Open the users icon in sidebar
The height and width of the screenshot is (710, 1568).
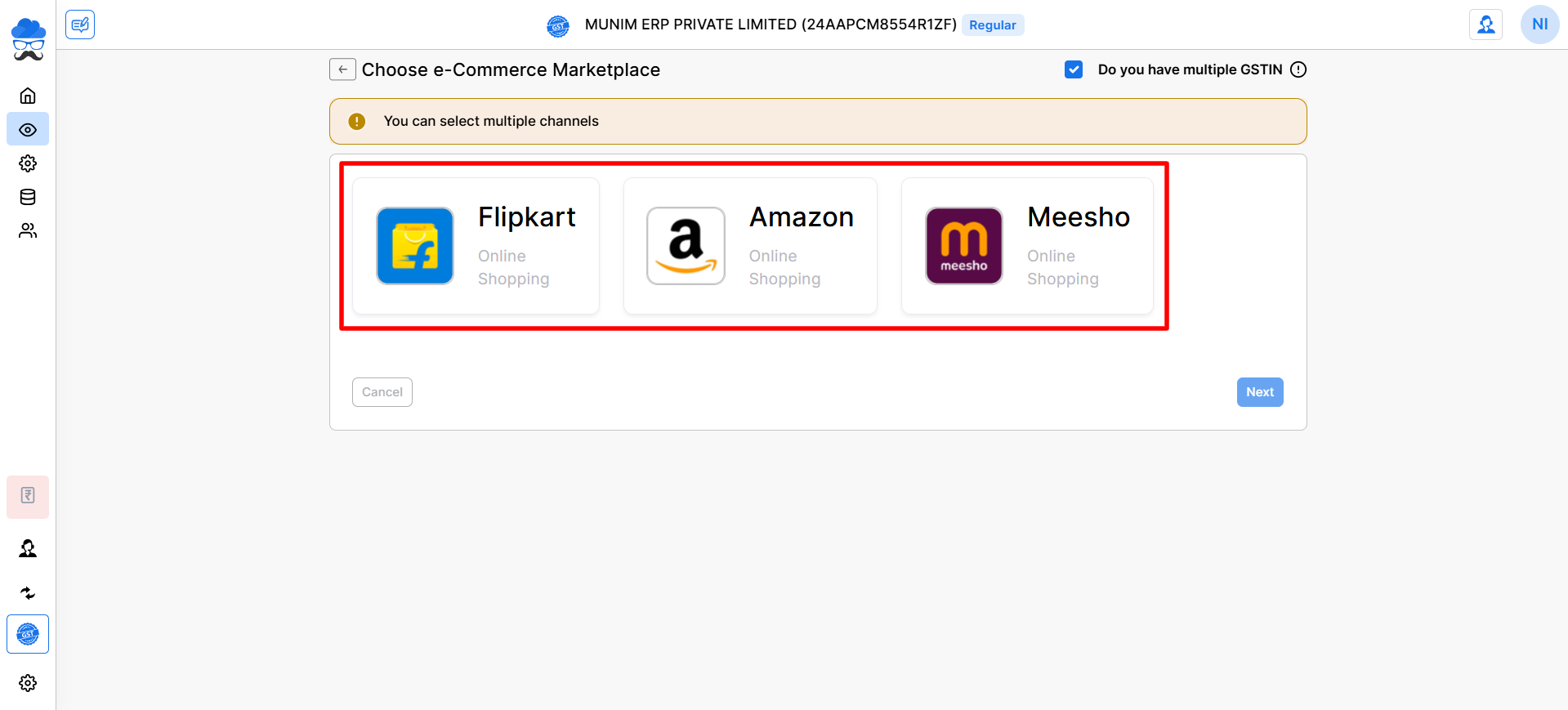28,231
